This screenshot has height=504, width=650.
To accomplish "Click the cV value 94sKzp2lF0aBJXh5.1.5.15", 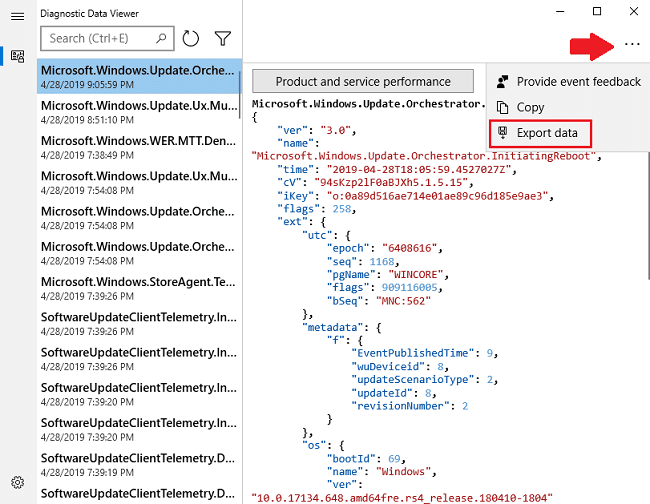I will point(390,183).
